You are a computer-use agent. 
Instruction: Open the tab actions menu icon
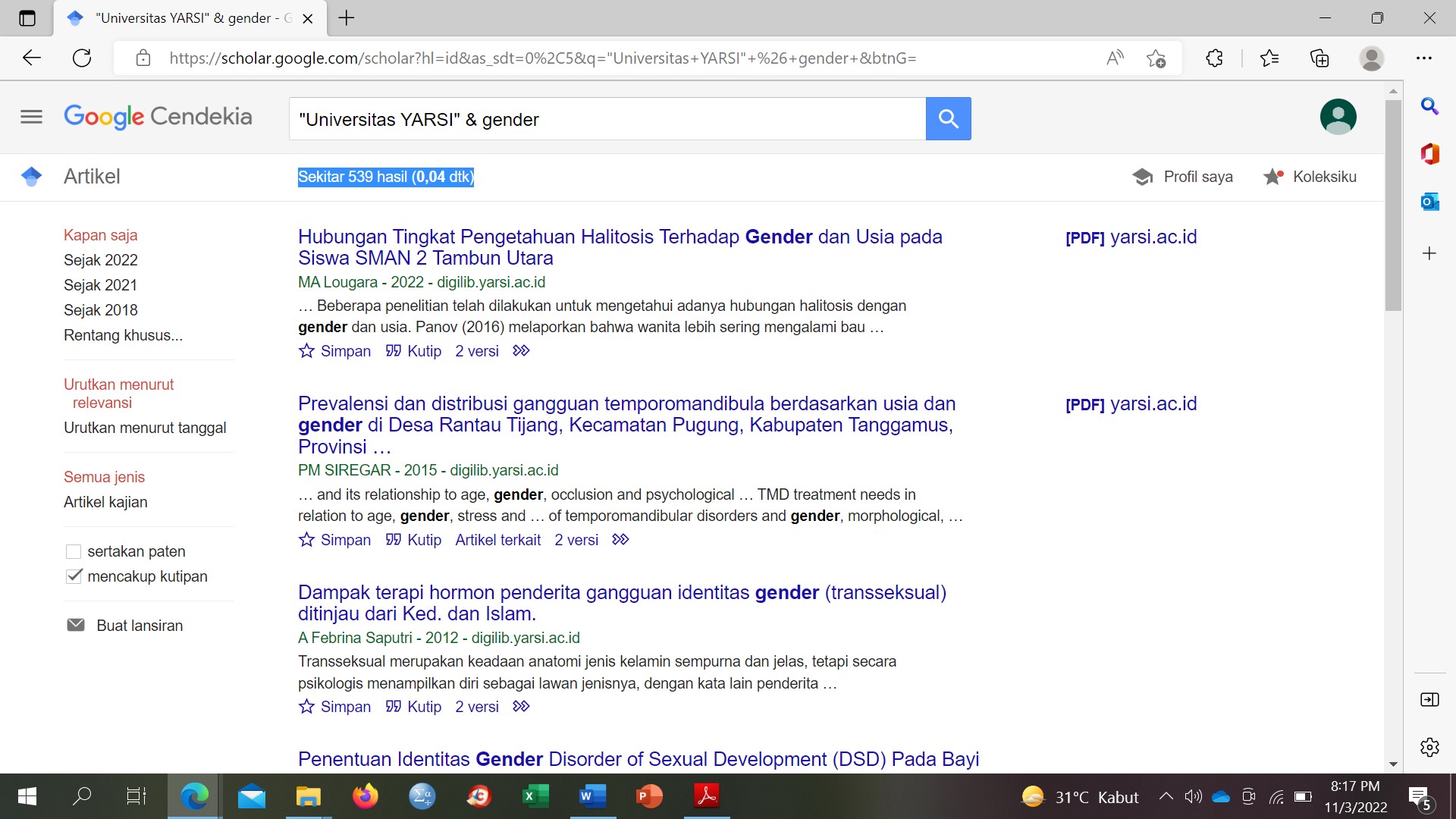pyautogui.click(x=27, y=18)
